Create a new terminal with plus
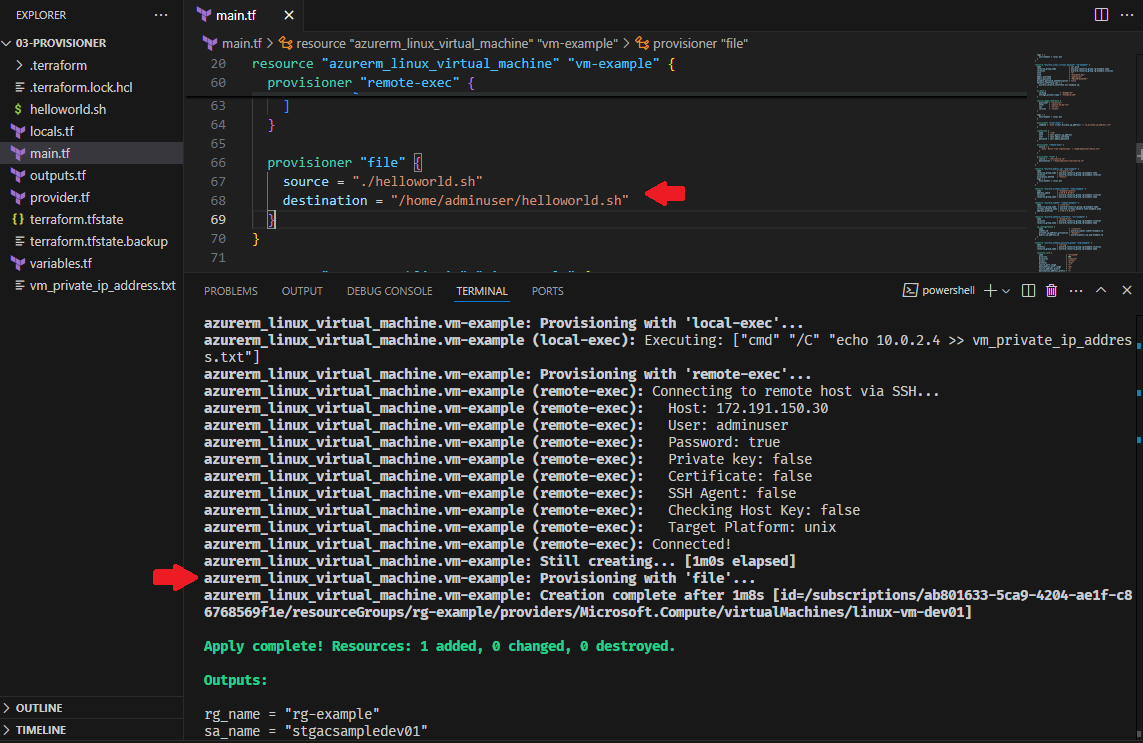The image size is (1143, 743). coord(990,290)
